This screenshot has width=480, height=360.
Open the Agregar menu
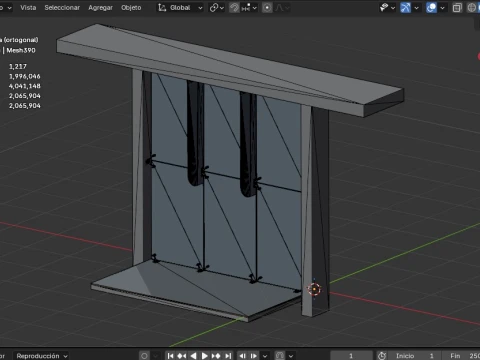click(x=100, y=7)
